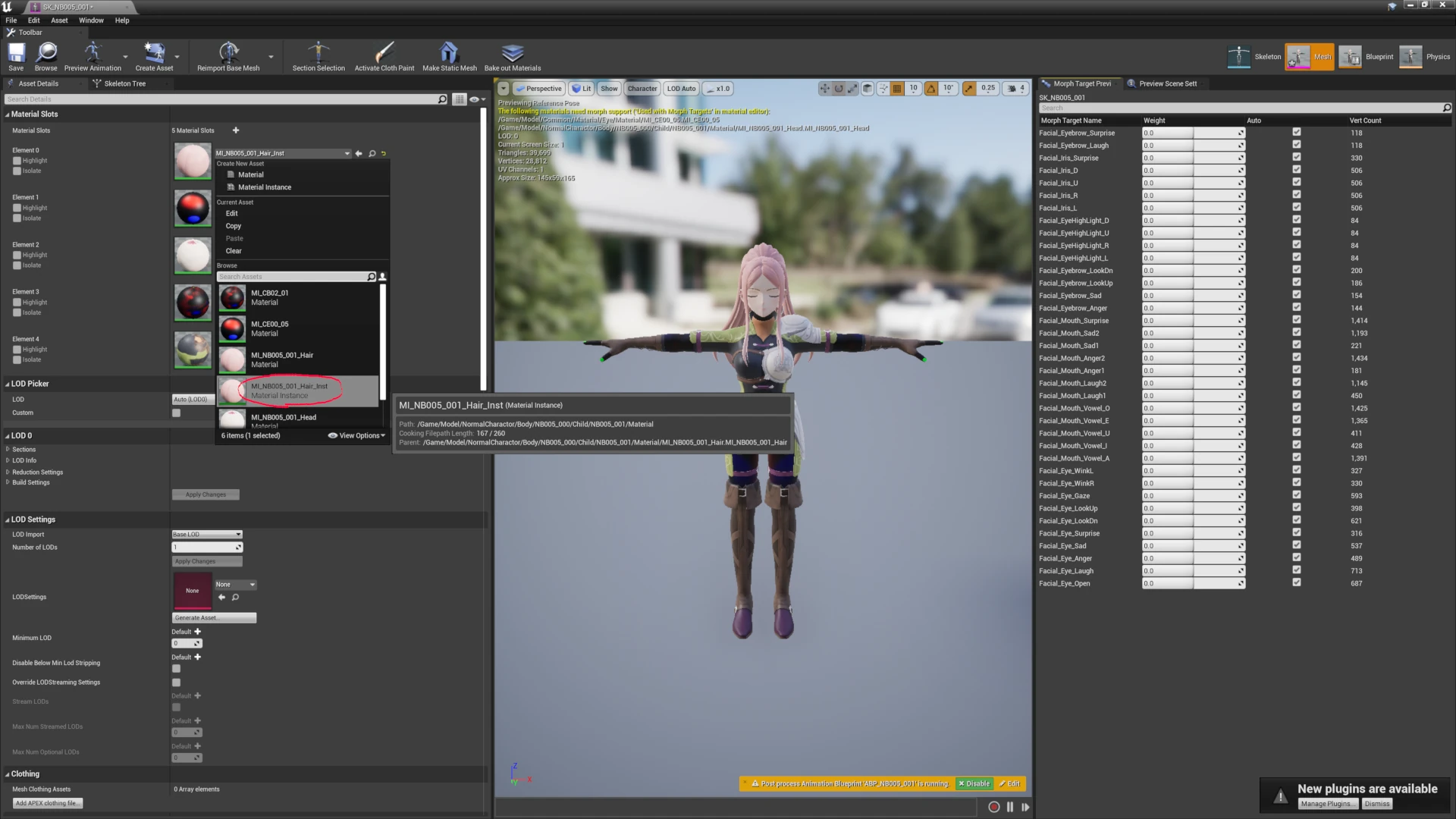Toggle Disable Below Min Lod Stripping checkbox
1456x819 pixels.
177,669
